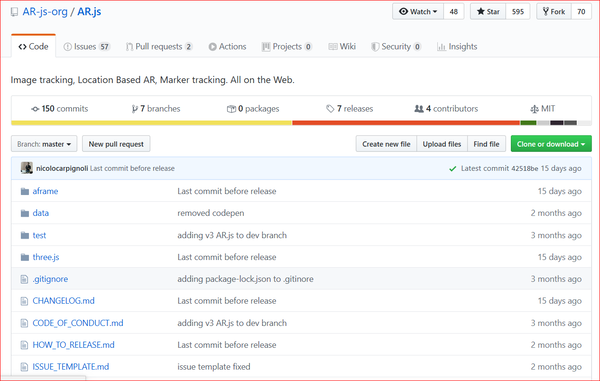The width and height of the screenshot is (600, 381).
Task: Click the three.js folder icon
Action: [25, 257]
